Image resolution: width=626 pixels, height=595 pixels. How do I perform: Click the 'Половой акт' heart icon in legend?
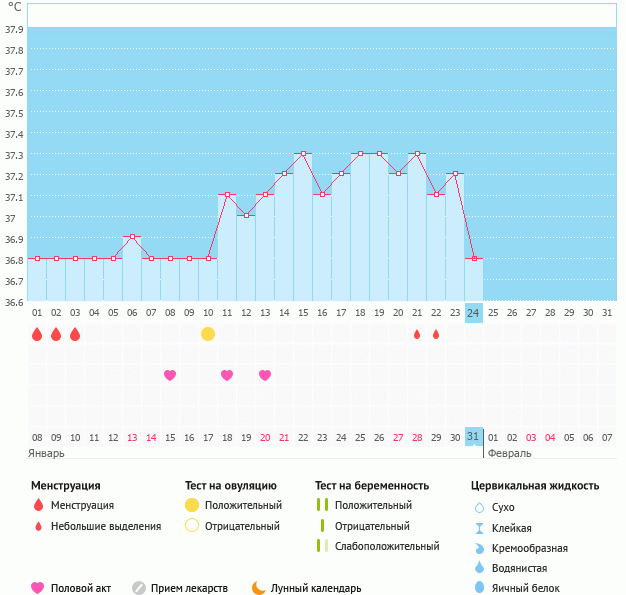(38, 588)
